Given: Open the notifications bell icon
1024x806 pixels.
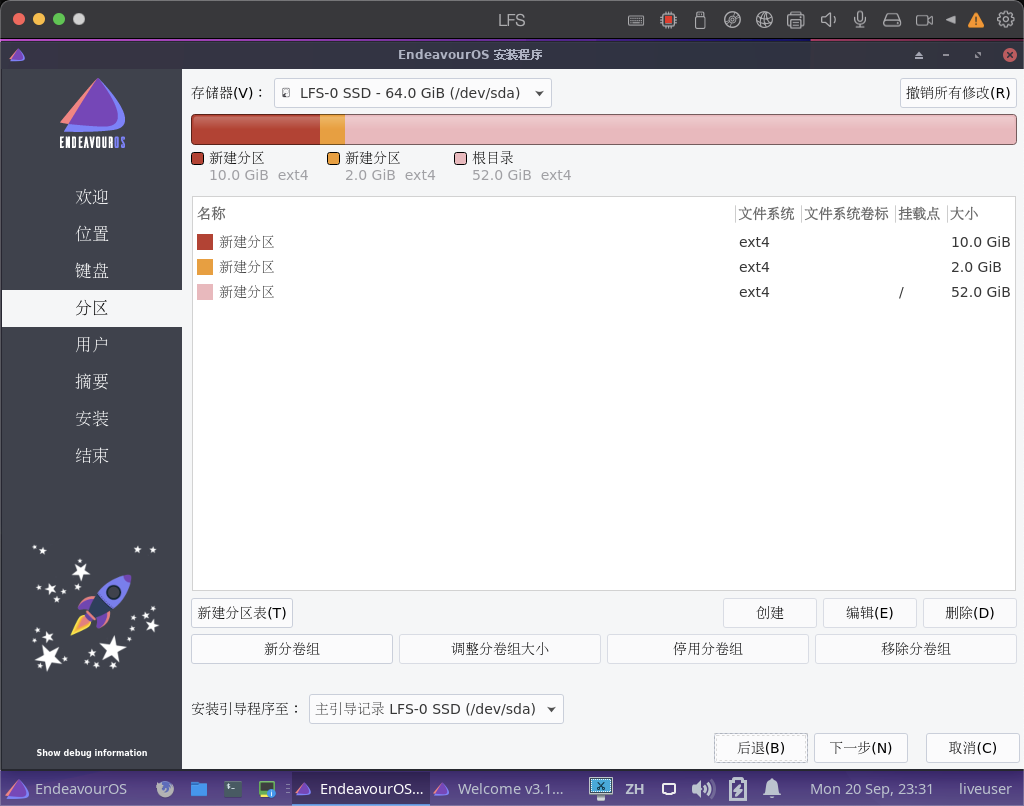Looking at the screenshot, I should 772,788.
